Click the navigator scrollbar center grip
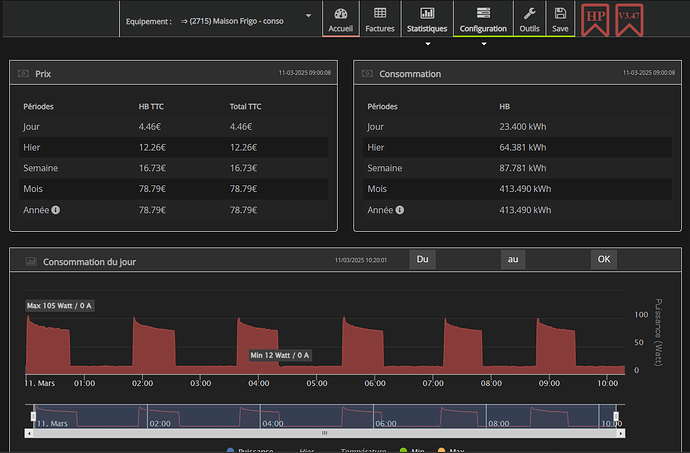Screen dimensions: 690x453 point(324,433)
